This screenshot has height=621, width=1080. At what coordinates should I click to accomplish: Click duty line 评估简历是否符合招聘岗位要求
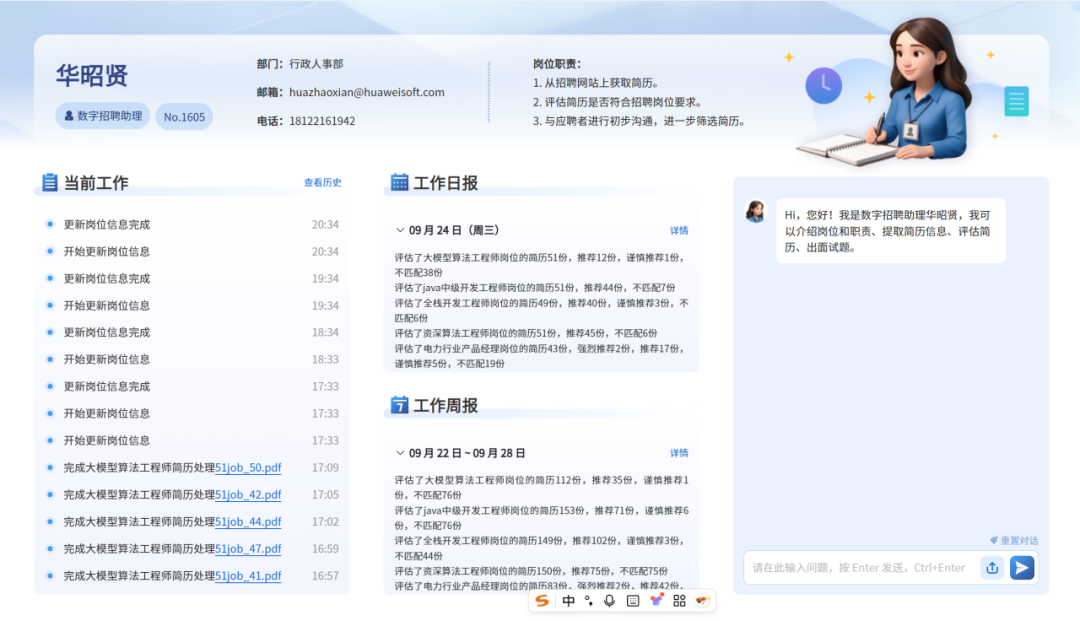[618, 102]
